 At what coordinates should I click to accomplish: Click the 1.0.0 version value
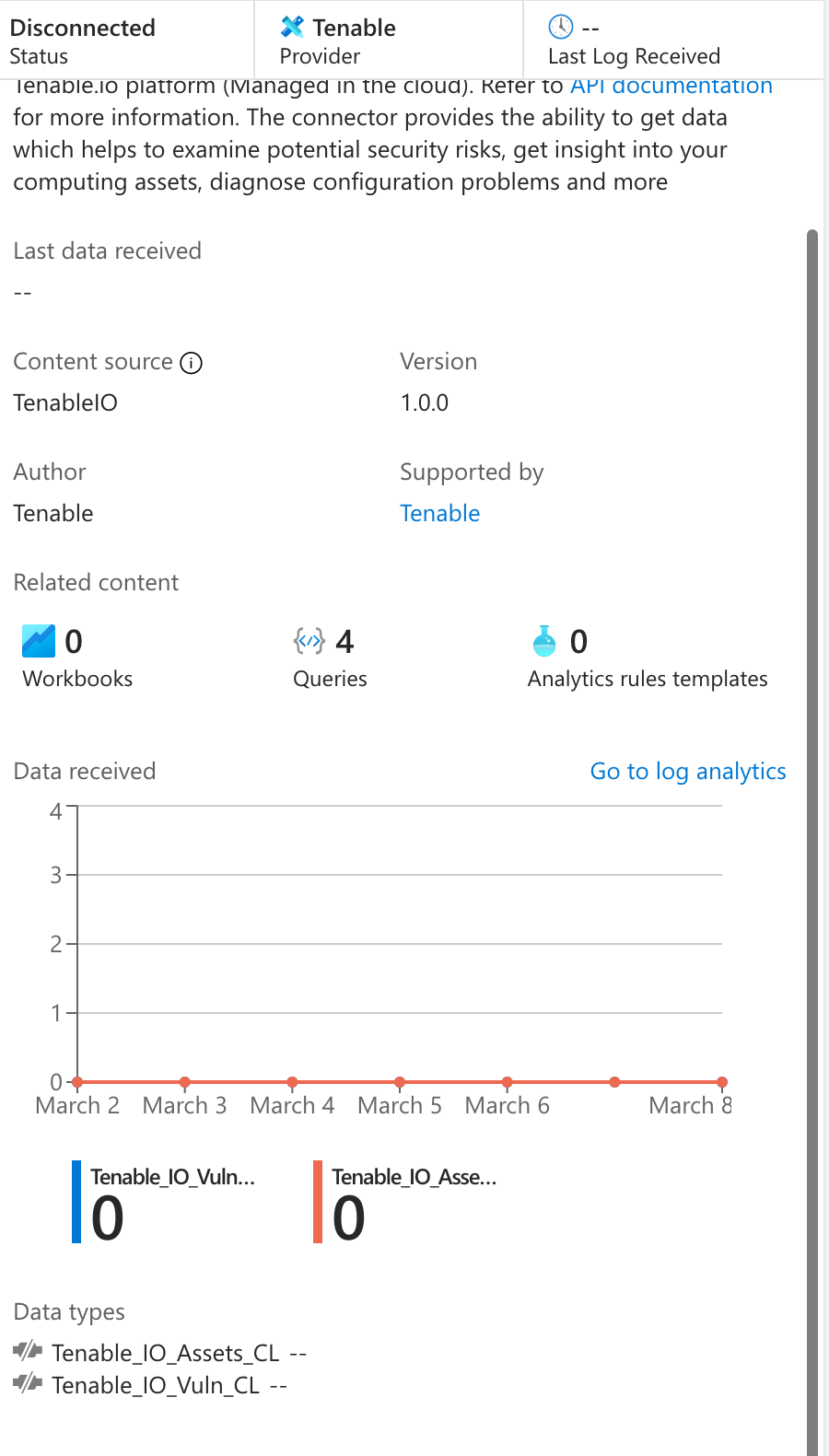point(425,402)
